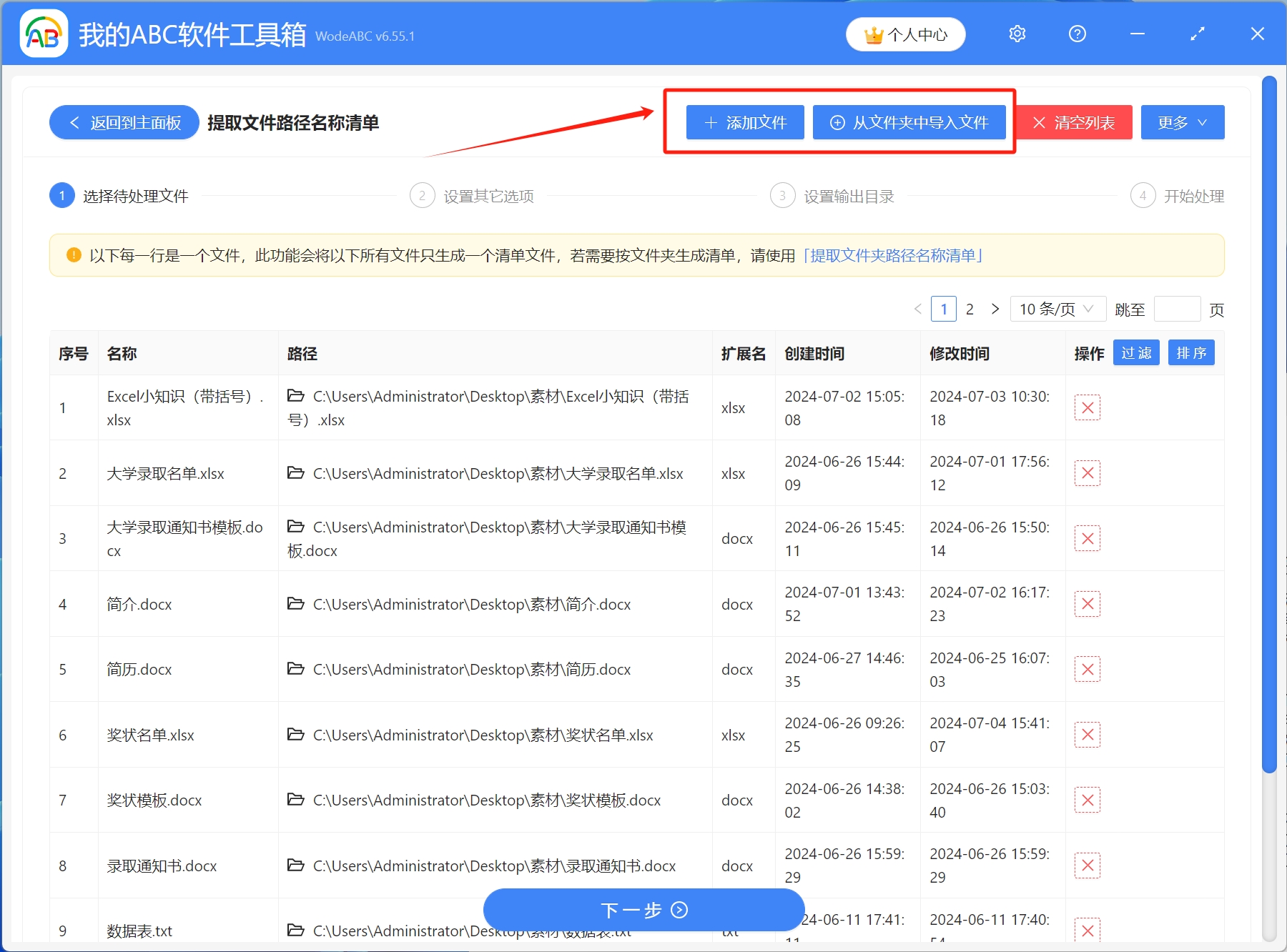Import files via 从文件夹中导入文件
This screenshot has width=1287, height=952.
(x=909, y=122)
